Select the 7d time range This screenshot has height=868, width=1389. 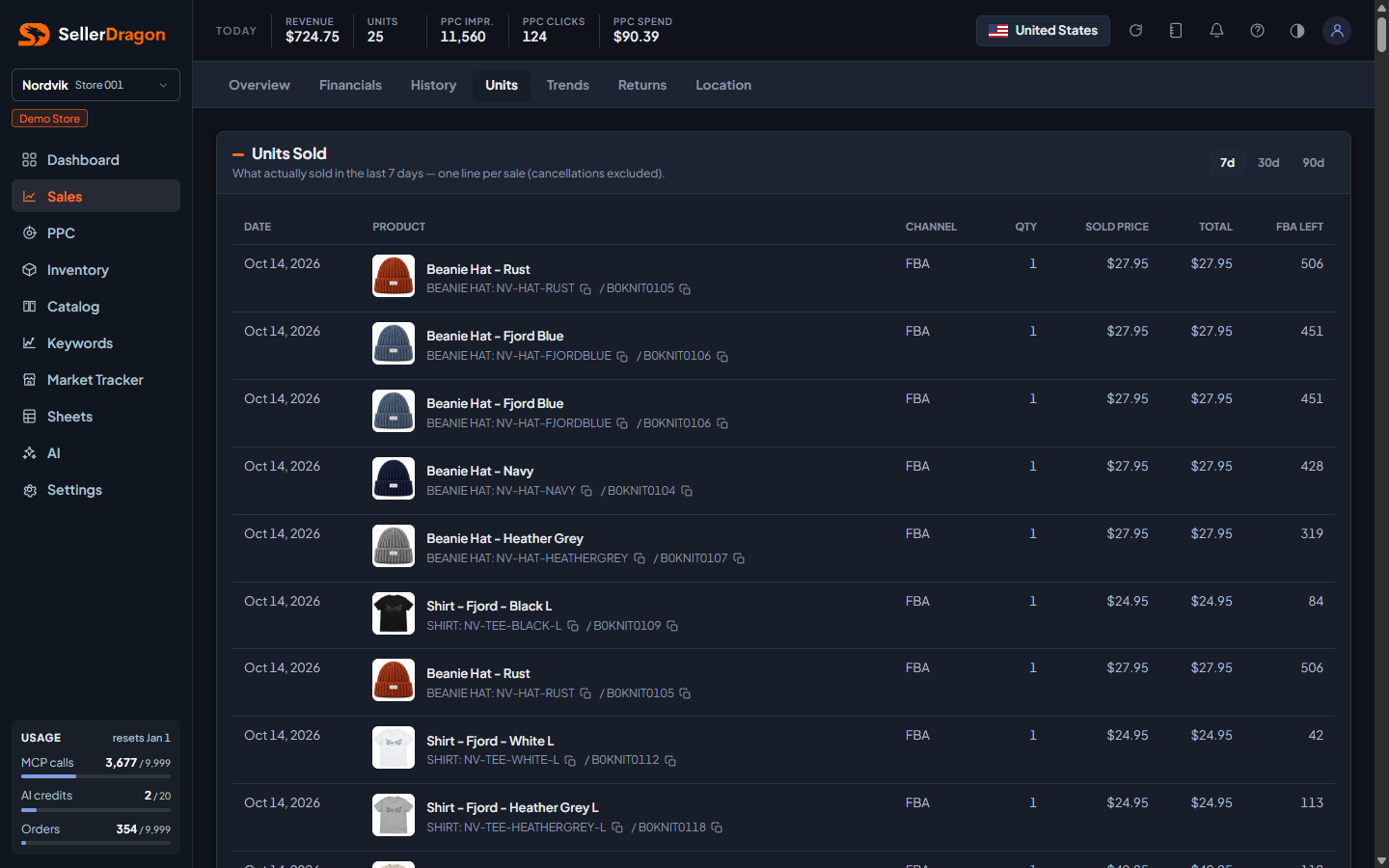(x=1227, y=163)
